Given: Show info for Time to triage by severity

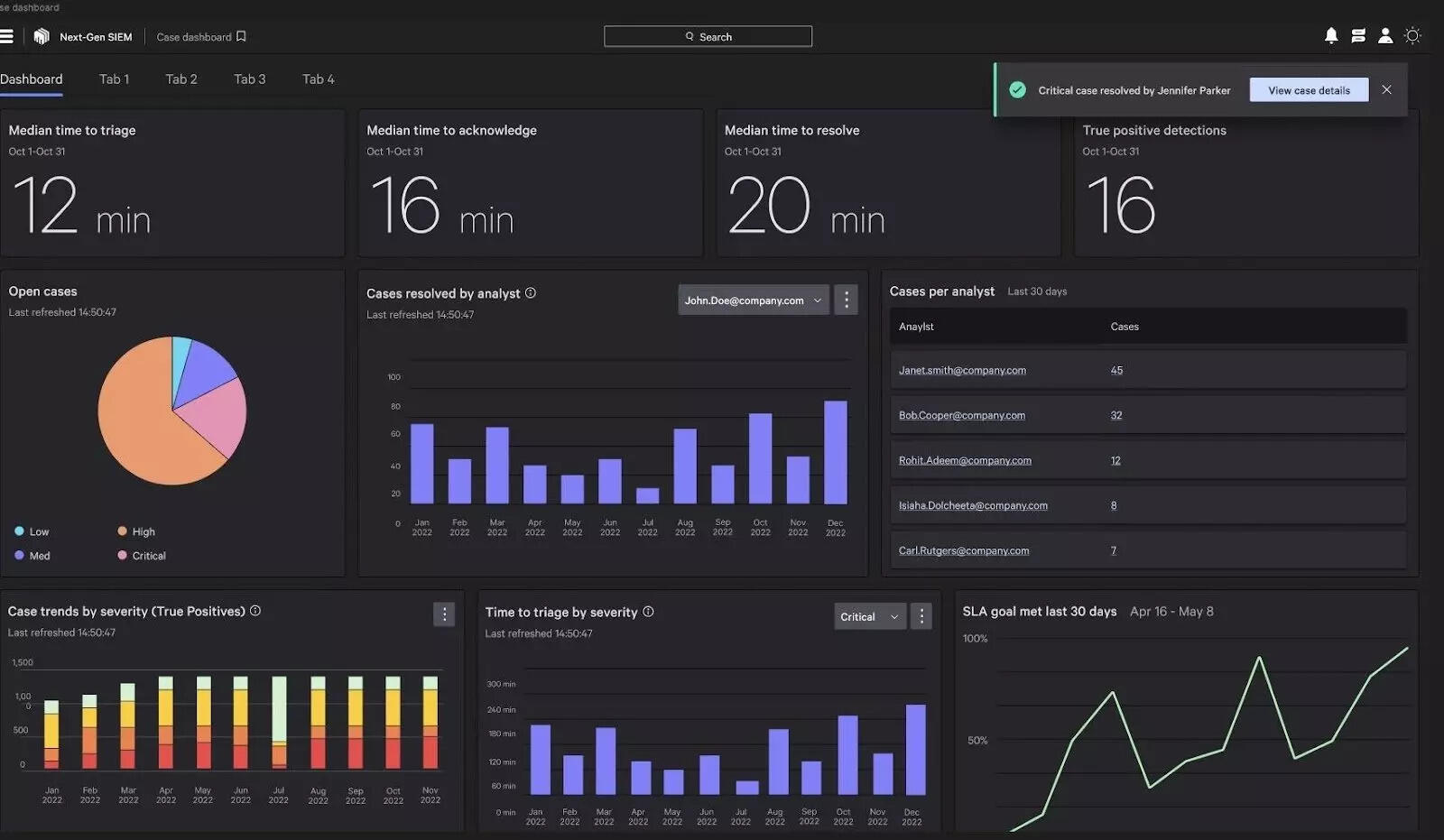Looking at the screenshot, I should click(x=648, y=612).
